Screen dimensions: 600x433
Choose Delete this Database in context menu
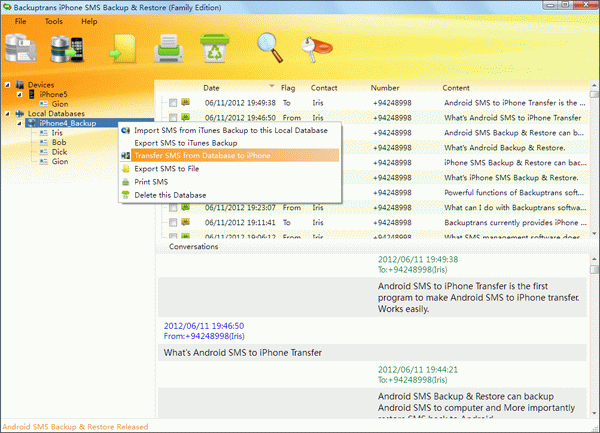click(230, 195)
